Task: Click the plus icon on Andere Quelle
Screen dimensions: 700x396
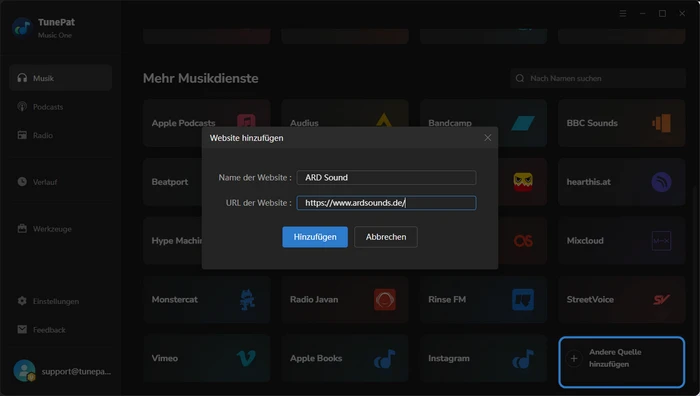Action: (574, 358)
